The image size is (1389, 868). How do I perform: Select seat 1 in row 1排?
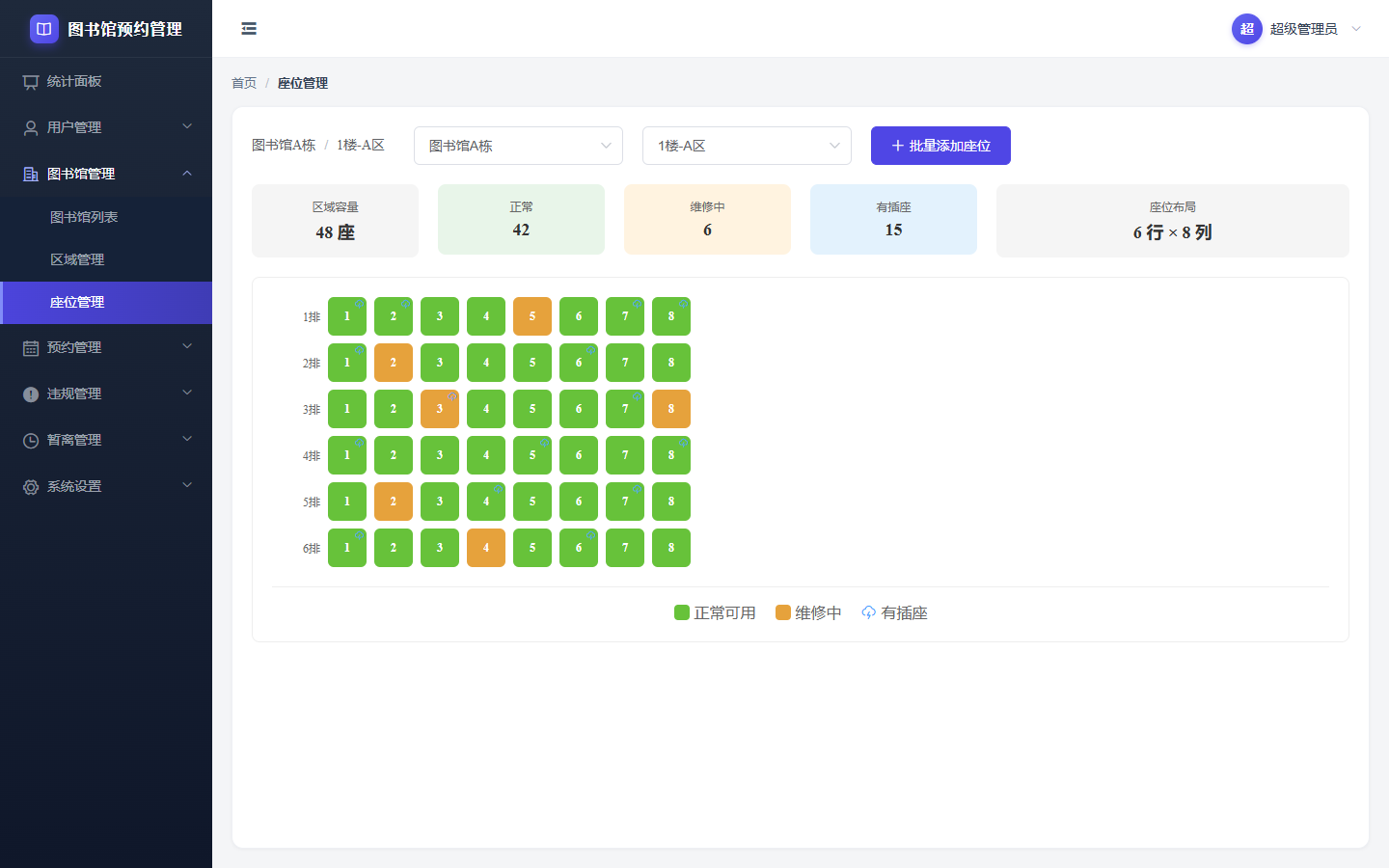(347, 316)
